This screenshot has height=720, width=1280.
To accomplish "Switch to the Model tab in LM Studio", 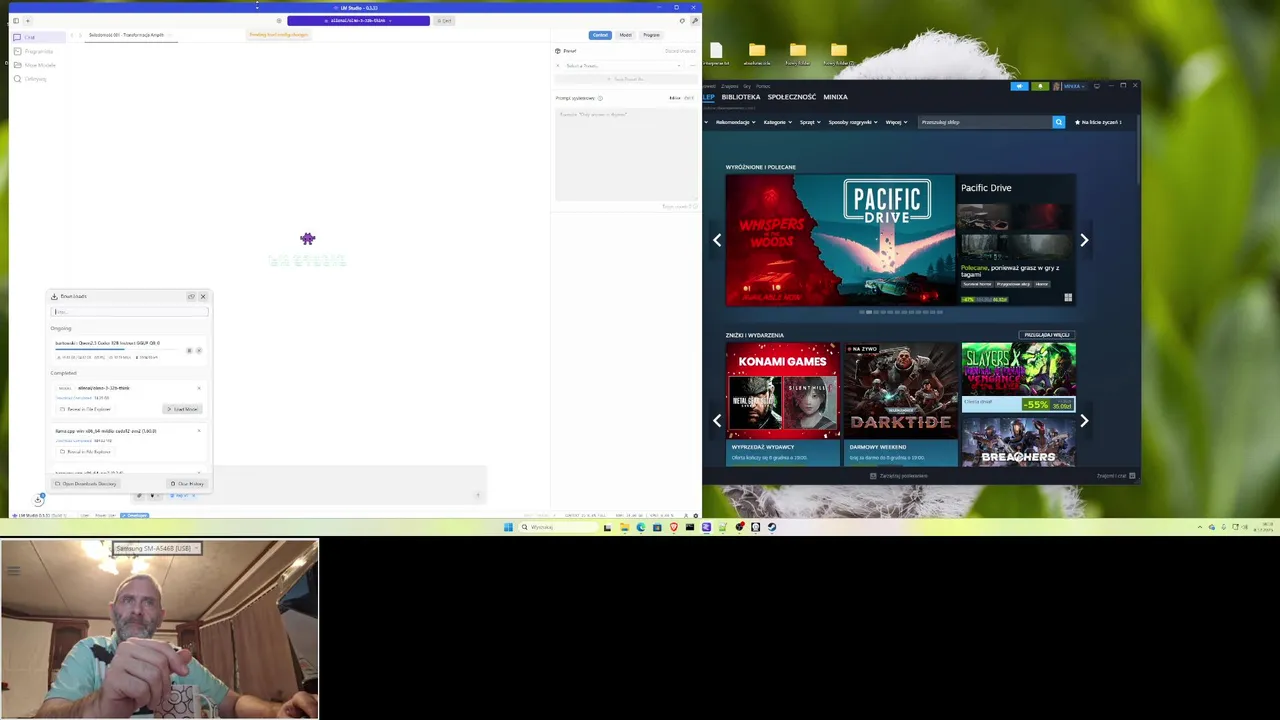I will click(x=625, y=35).
